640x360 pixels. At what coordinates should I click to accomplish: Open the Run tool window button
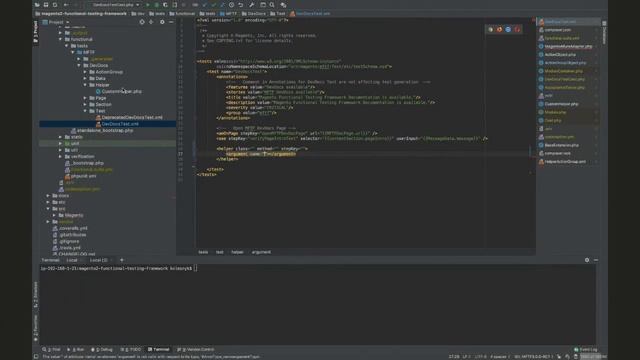76,349
